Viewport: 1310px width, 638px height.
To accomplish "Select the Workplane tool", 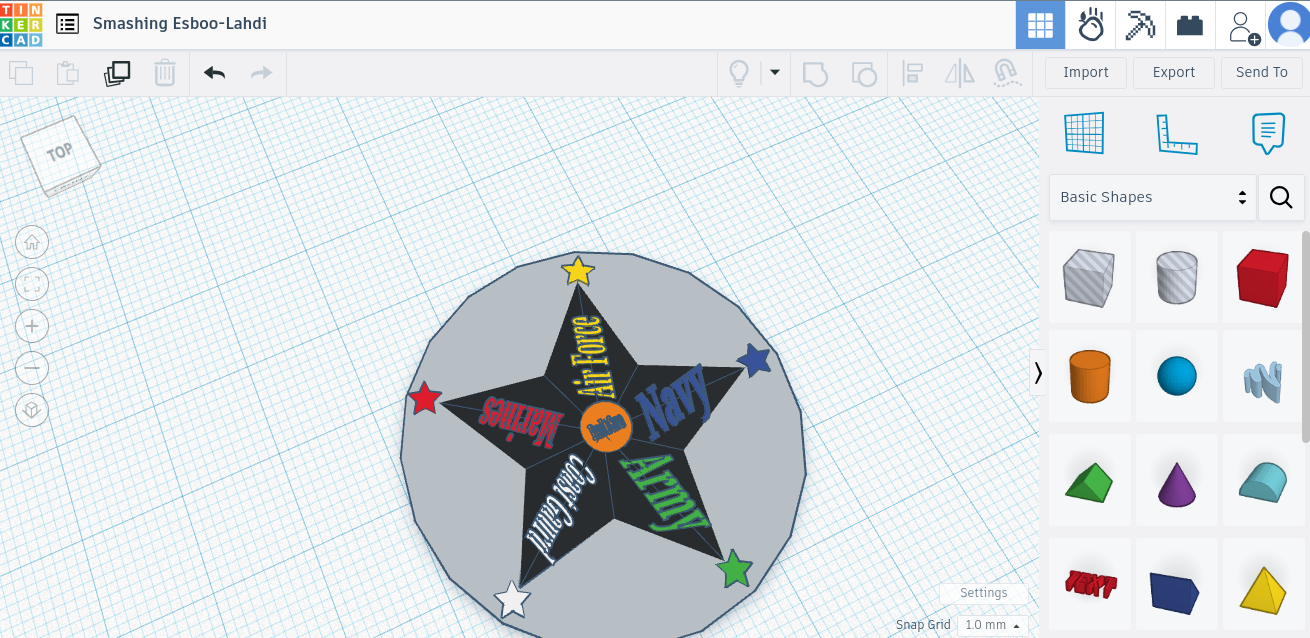I will pyautogui.click(x=1084, y=132).
